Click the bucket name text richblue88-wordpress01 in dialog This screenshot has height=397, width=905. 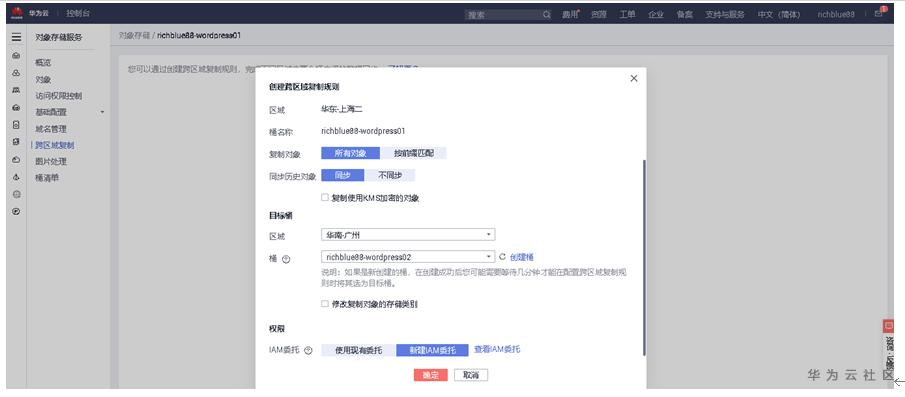[363, 131]
